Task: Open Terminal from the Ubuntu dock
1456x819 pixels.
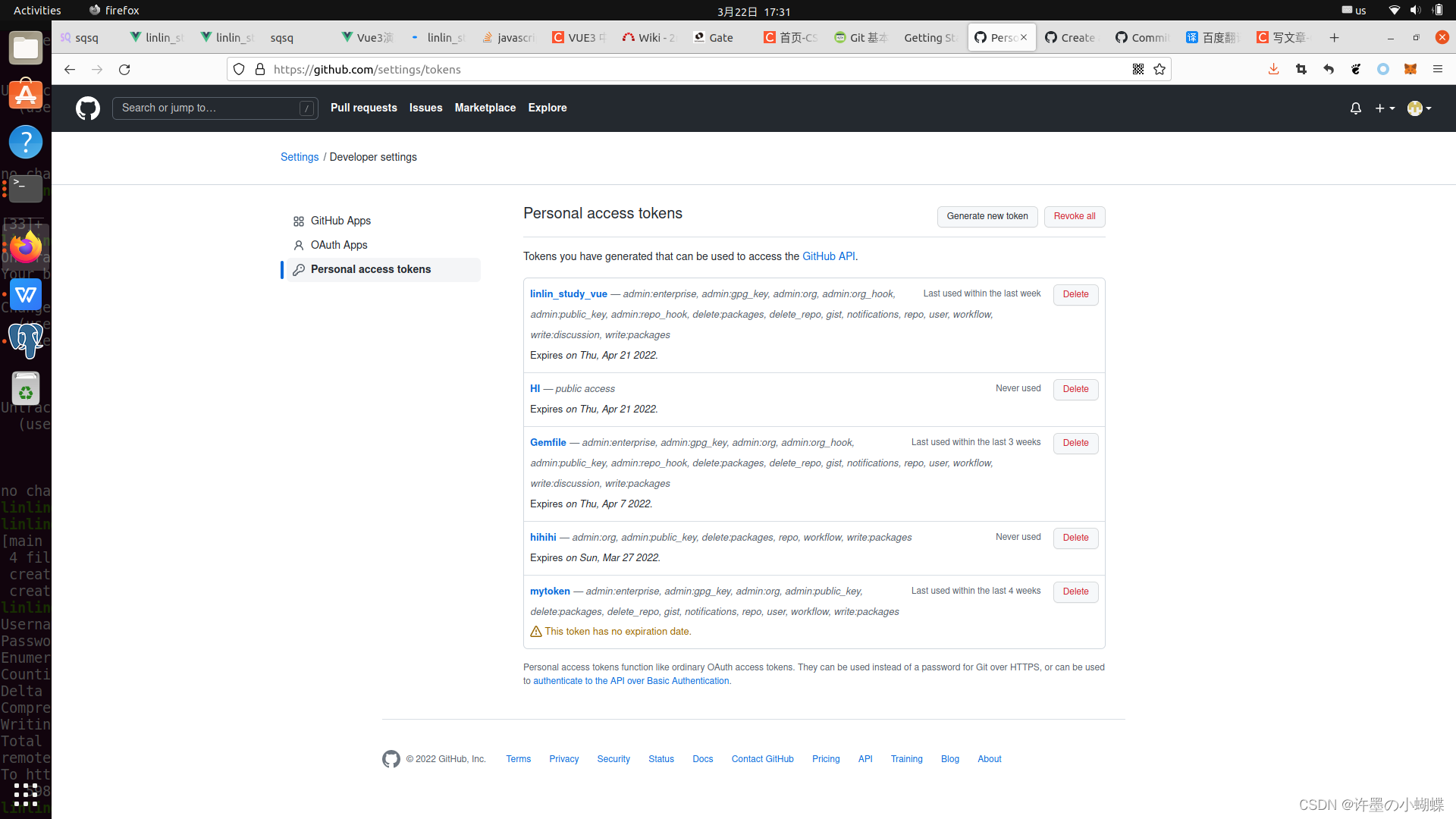Action: (25, 187)
